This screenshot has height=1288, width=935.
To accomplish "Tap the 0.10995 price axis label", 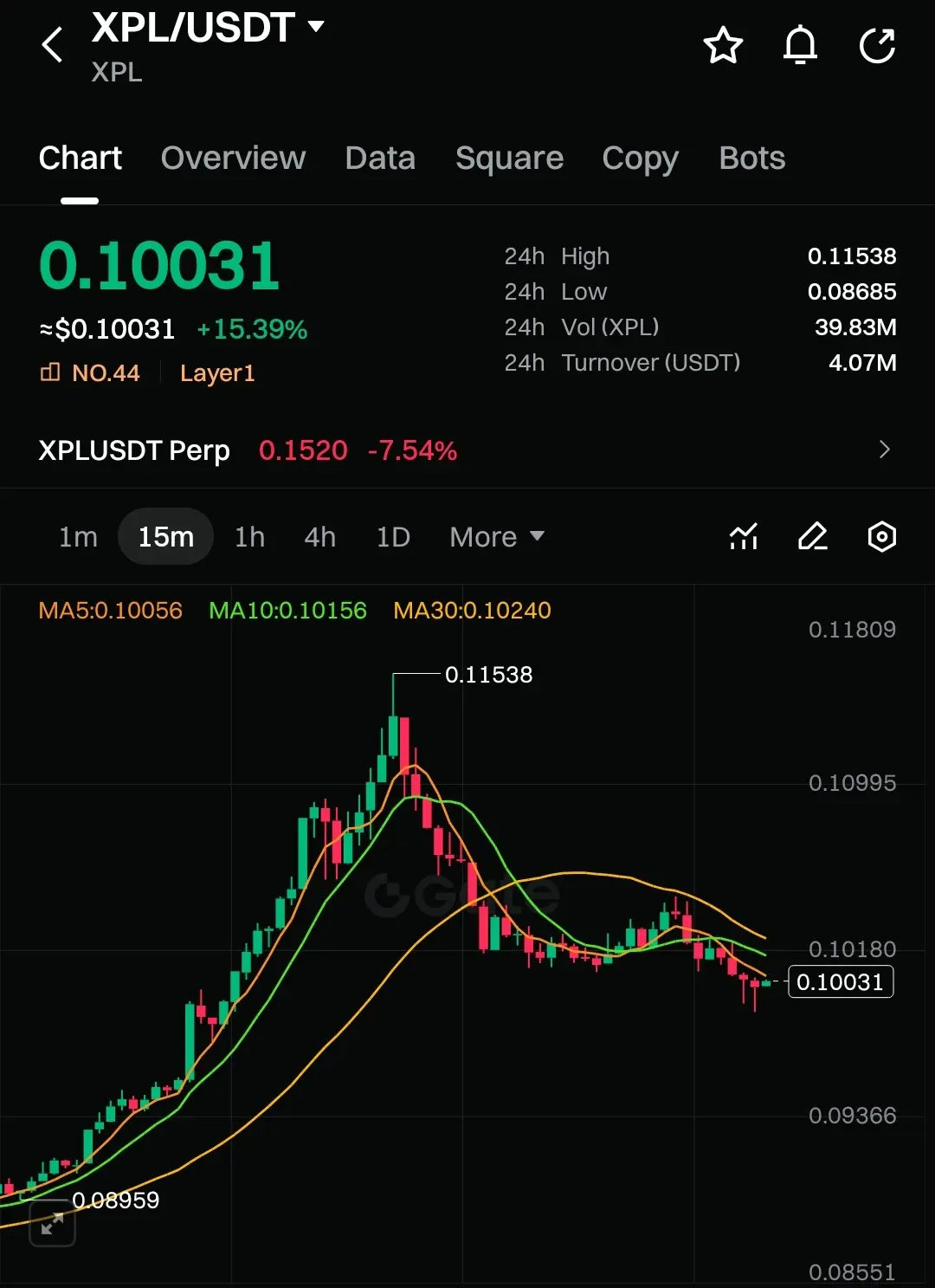I will pyautogui.click(x=852, y=783).
